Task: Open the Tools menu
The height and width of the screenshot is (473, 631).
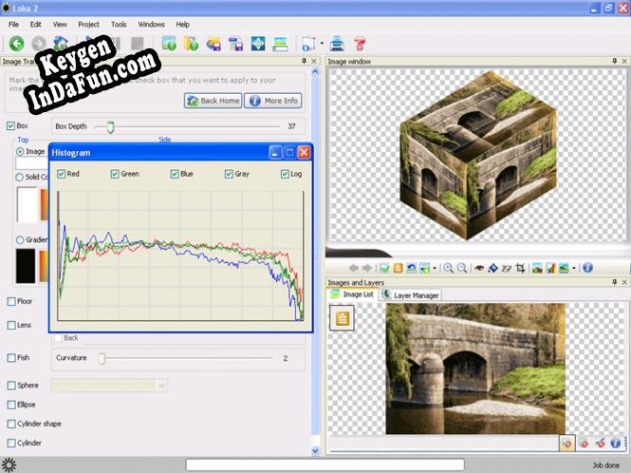Action: 119,25
